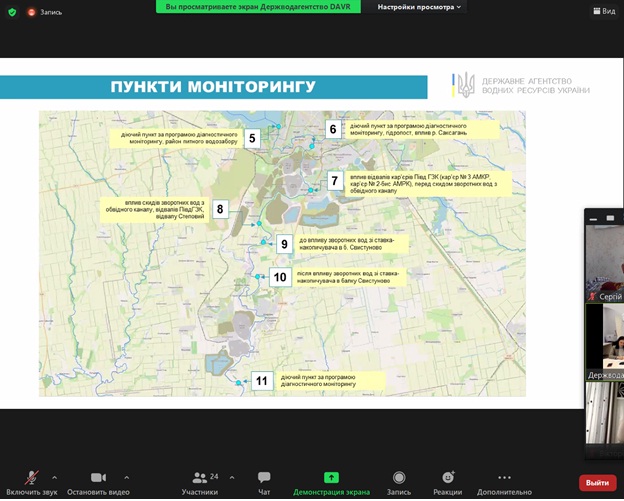624x501 pixels.
Task: Click the green screen sharing banner
Action: point(258,7)
